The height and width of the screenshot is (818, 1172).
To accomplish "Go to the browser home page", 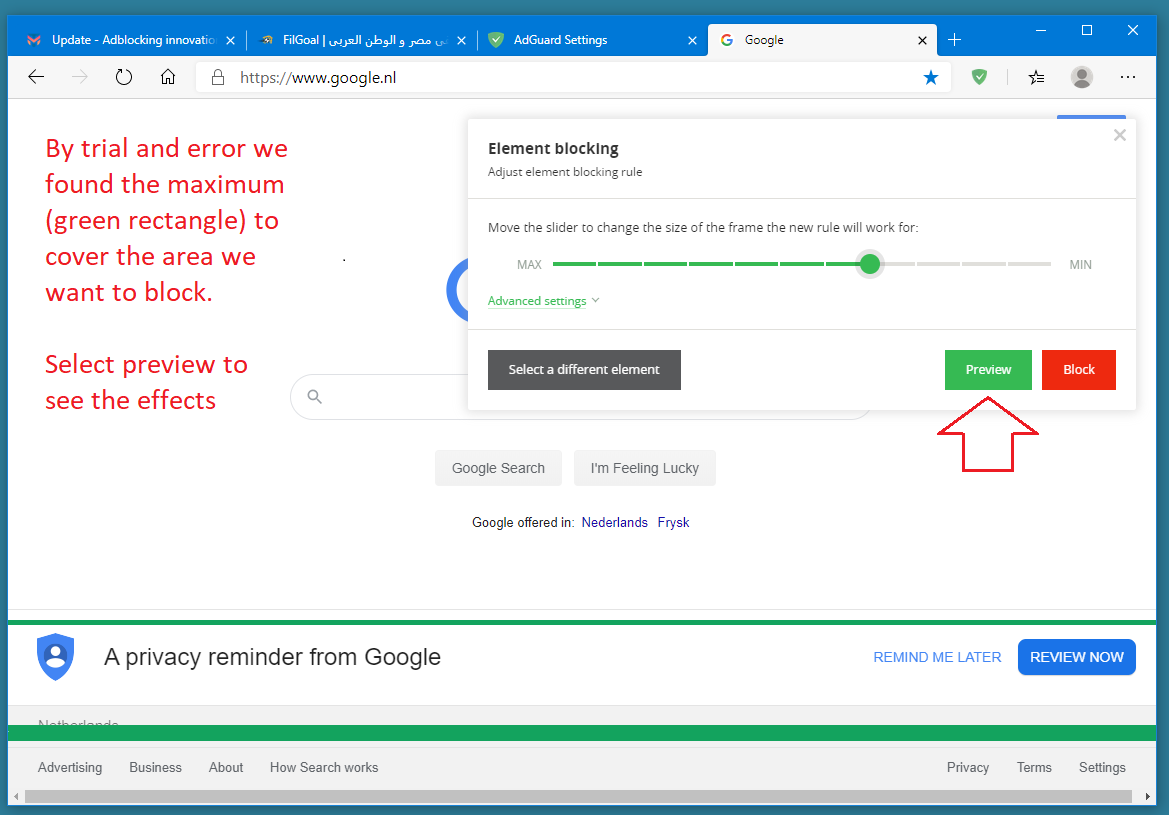I will [x=168, y=77].
